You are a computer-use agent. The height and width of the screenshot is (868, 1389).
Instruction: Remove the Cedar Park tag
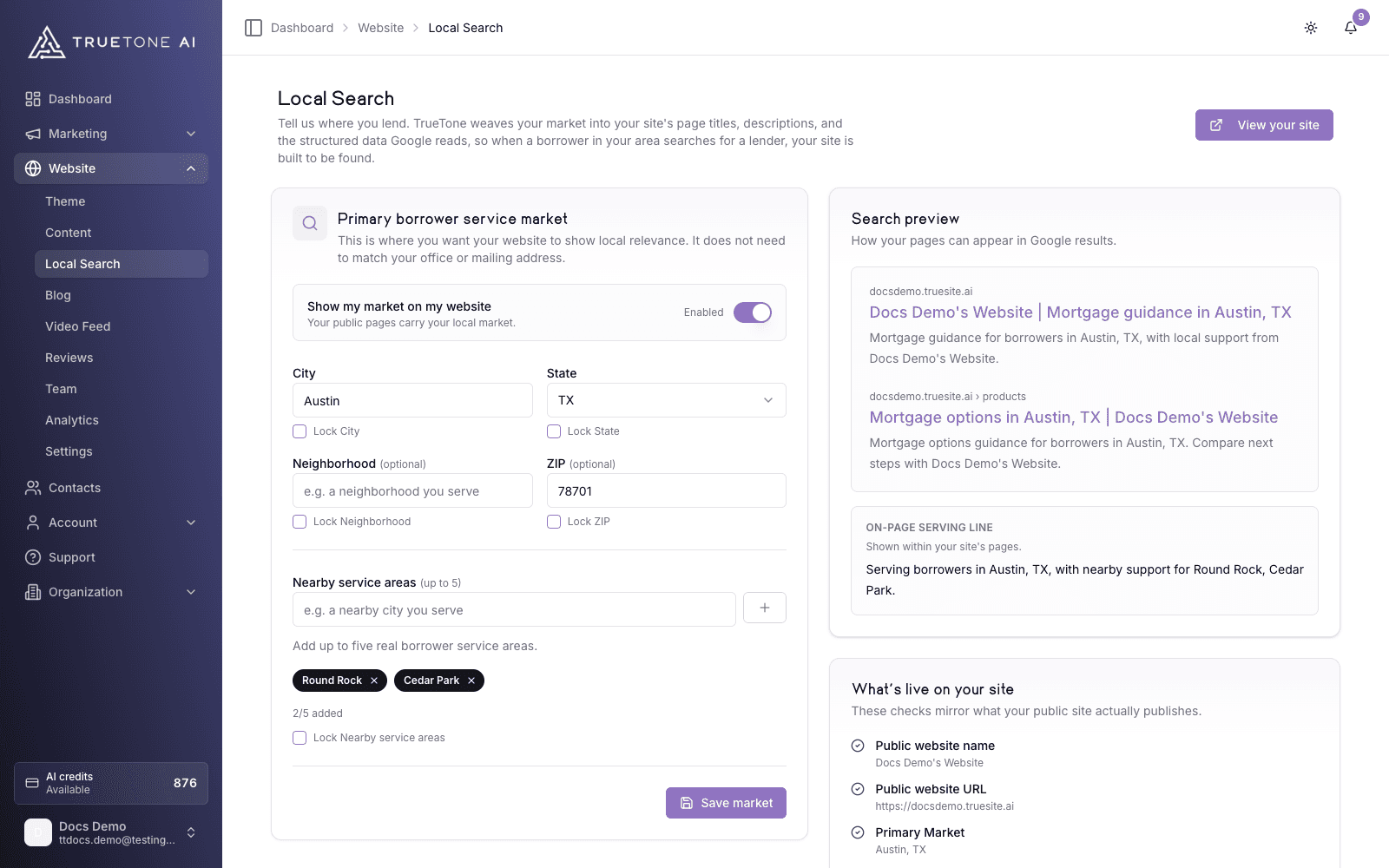tap(471, 681)
